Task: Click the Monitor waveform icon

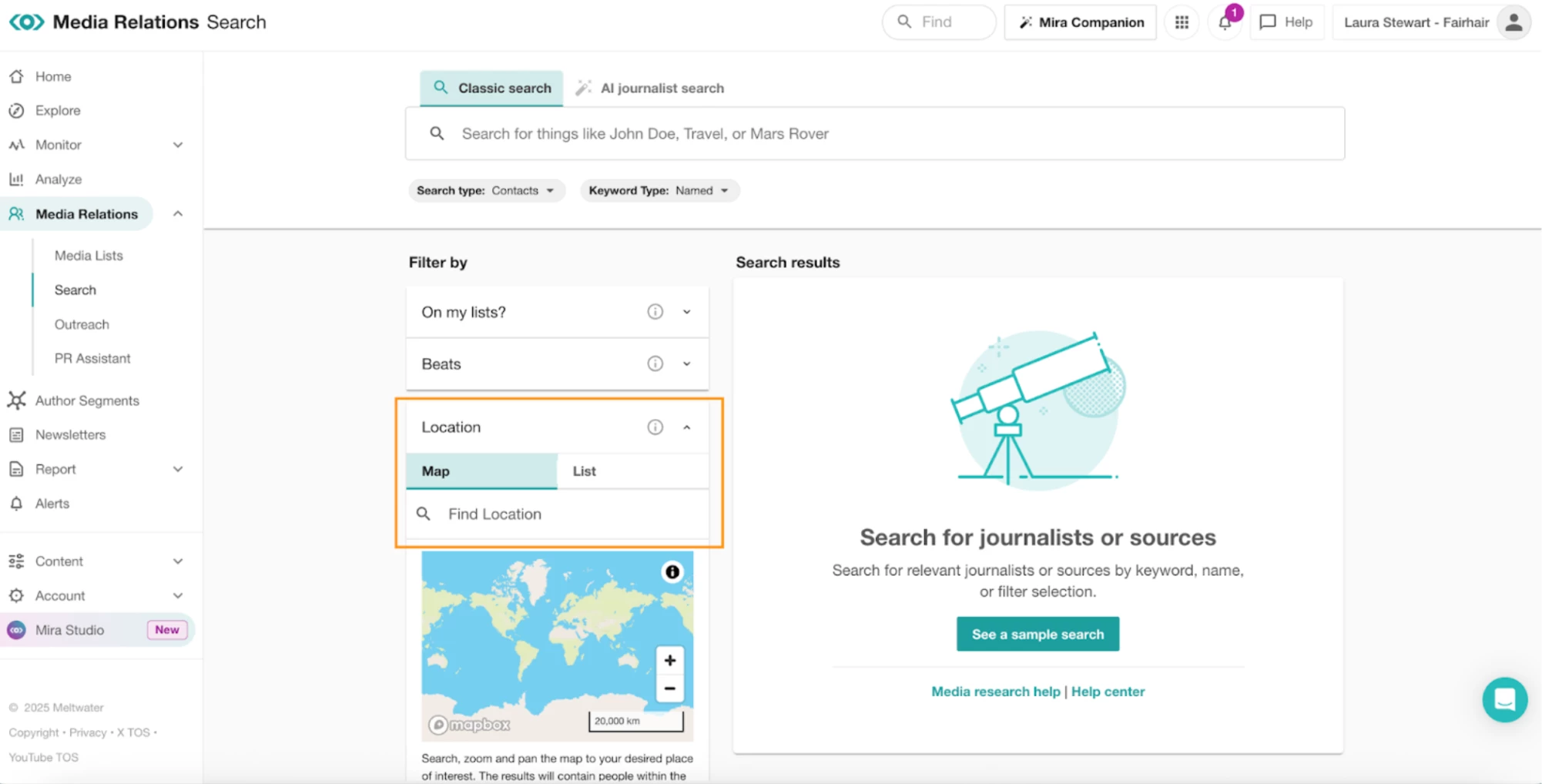Action: click(16, 145)
